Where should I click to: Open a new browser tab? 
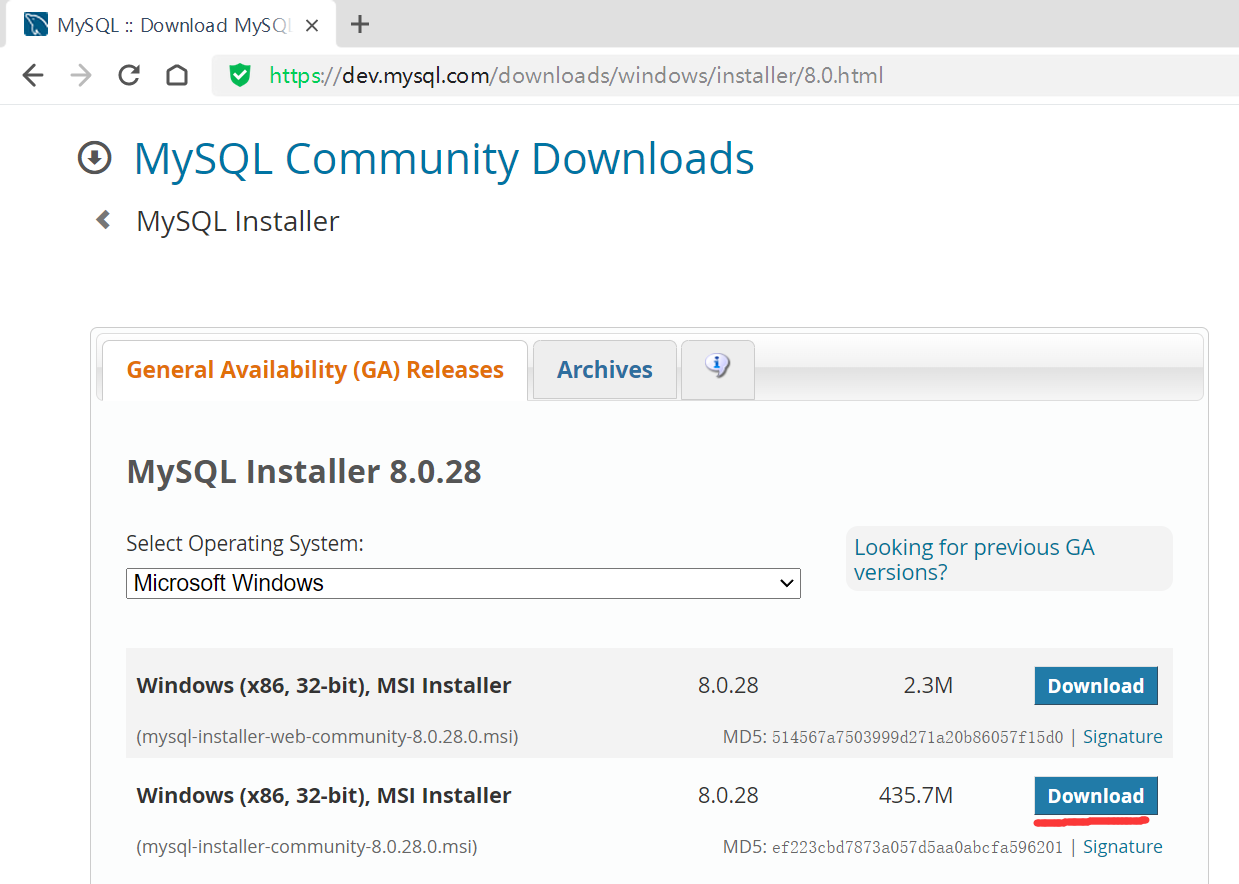click(x=361, y=25)
